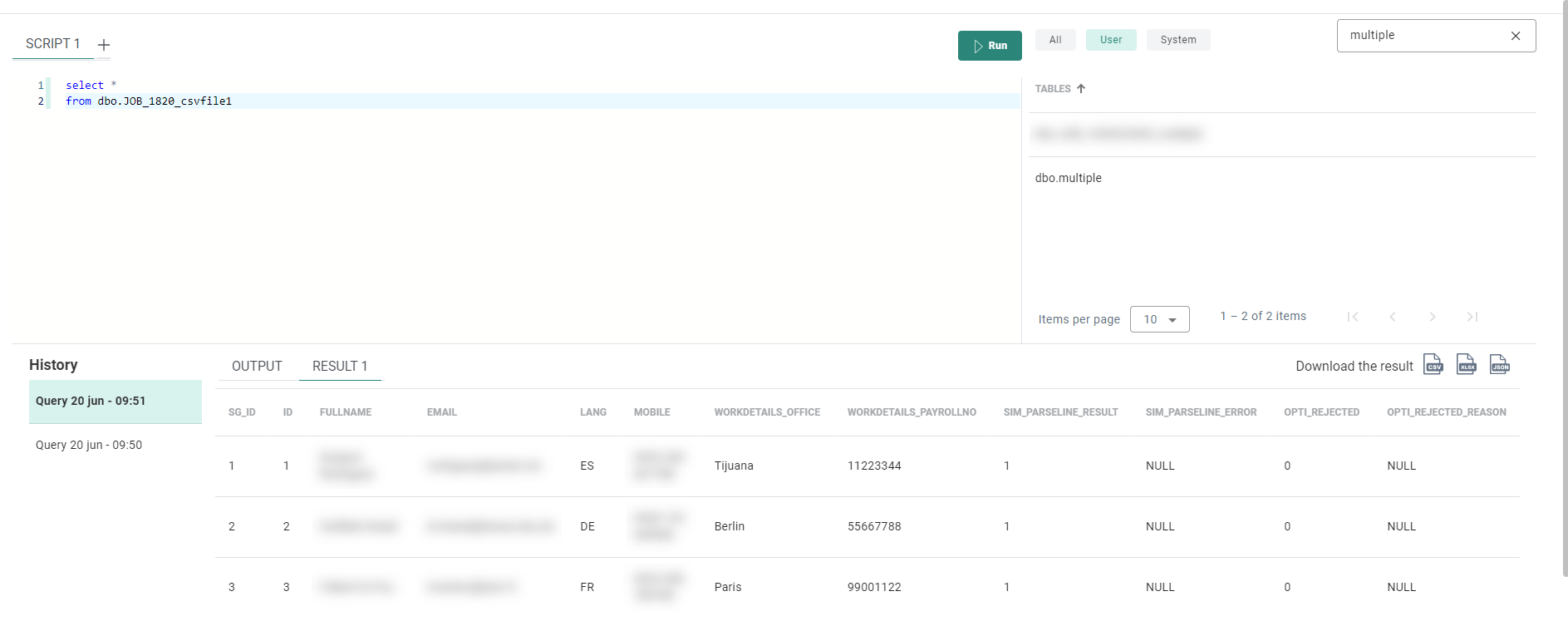Viewport: 1568px width, 621px height.
Task: Jump to last page of tables
Action: (1472, 317)
